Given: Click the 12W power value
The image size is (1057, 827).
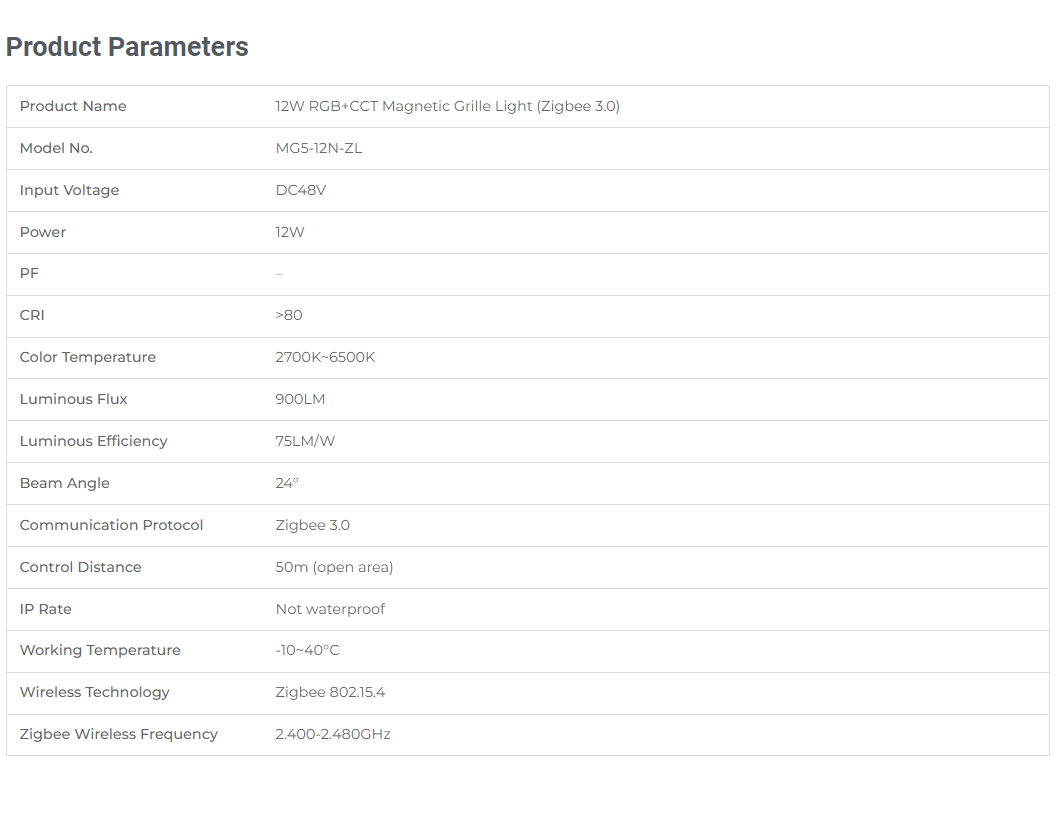Looking at the screenshot, I should tap(290, 232).
